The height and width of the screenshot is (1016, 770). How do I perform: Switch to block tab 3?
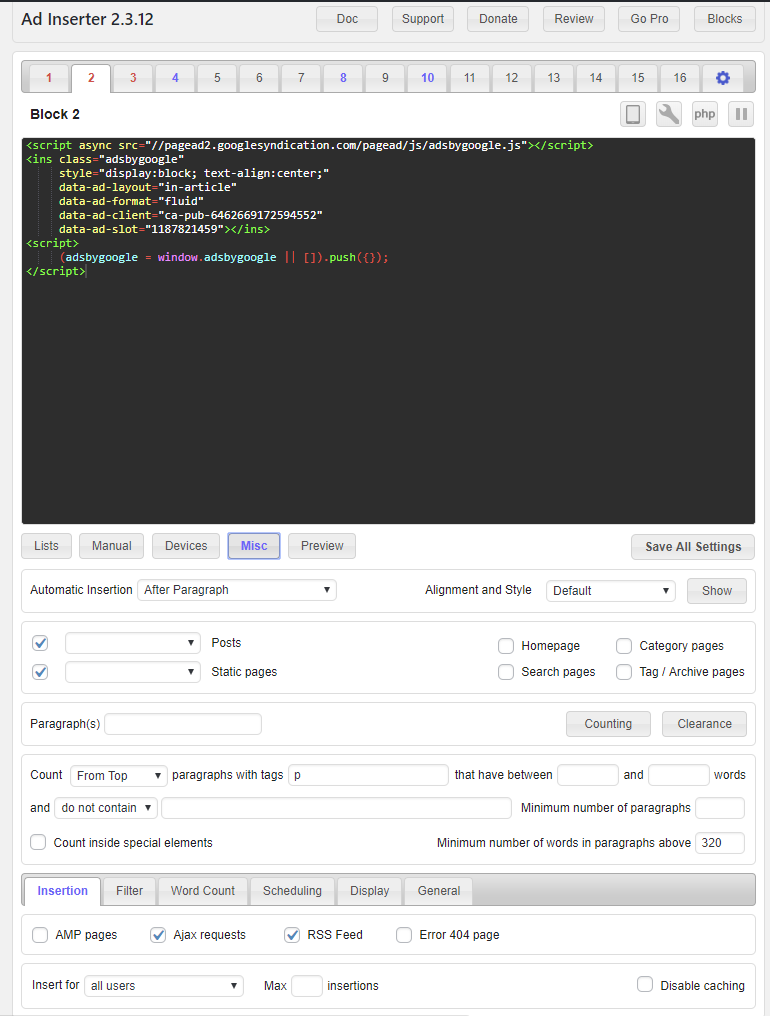tap(133, 78)
